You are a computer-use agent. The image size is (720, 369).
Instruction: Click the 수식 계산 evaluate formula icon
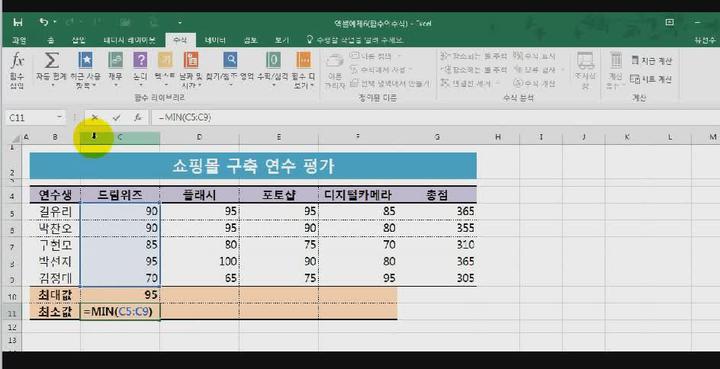518,83
